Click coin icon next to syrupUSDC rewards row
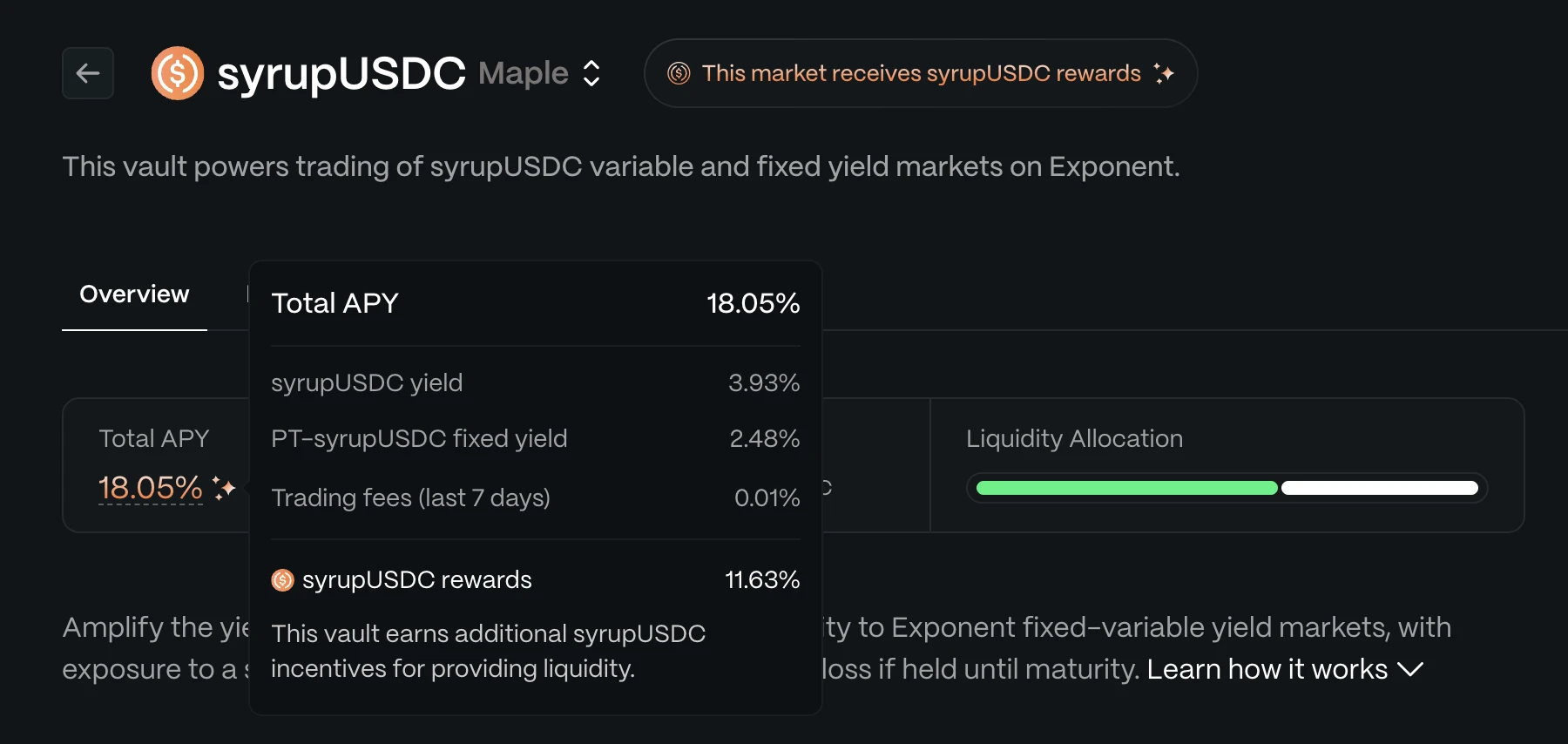1568x744 pixels. point(283,580)
